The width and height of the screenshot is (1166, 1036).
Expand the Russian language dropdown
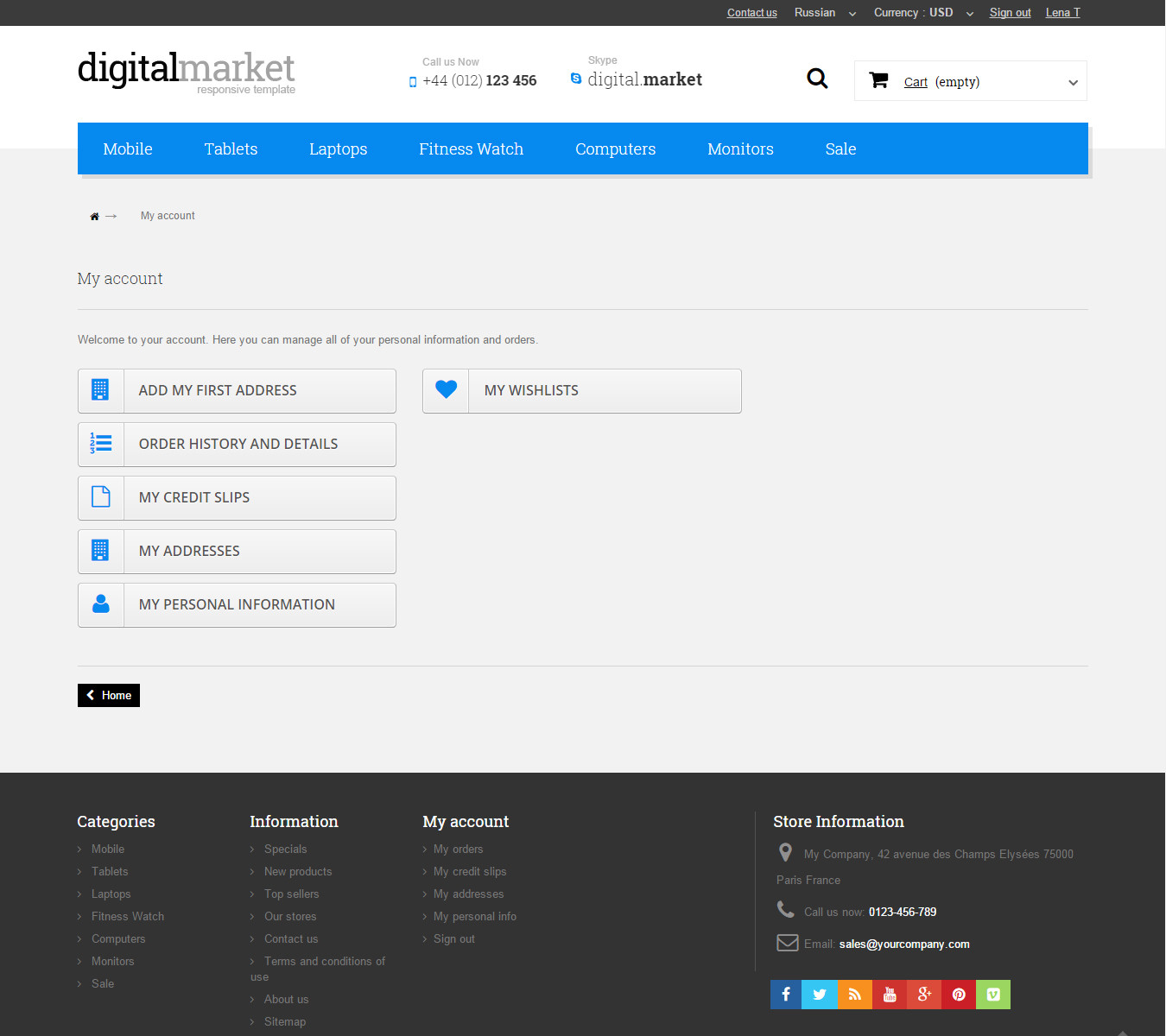(x=825, y=13)
